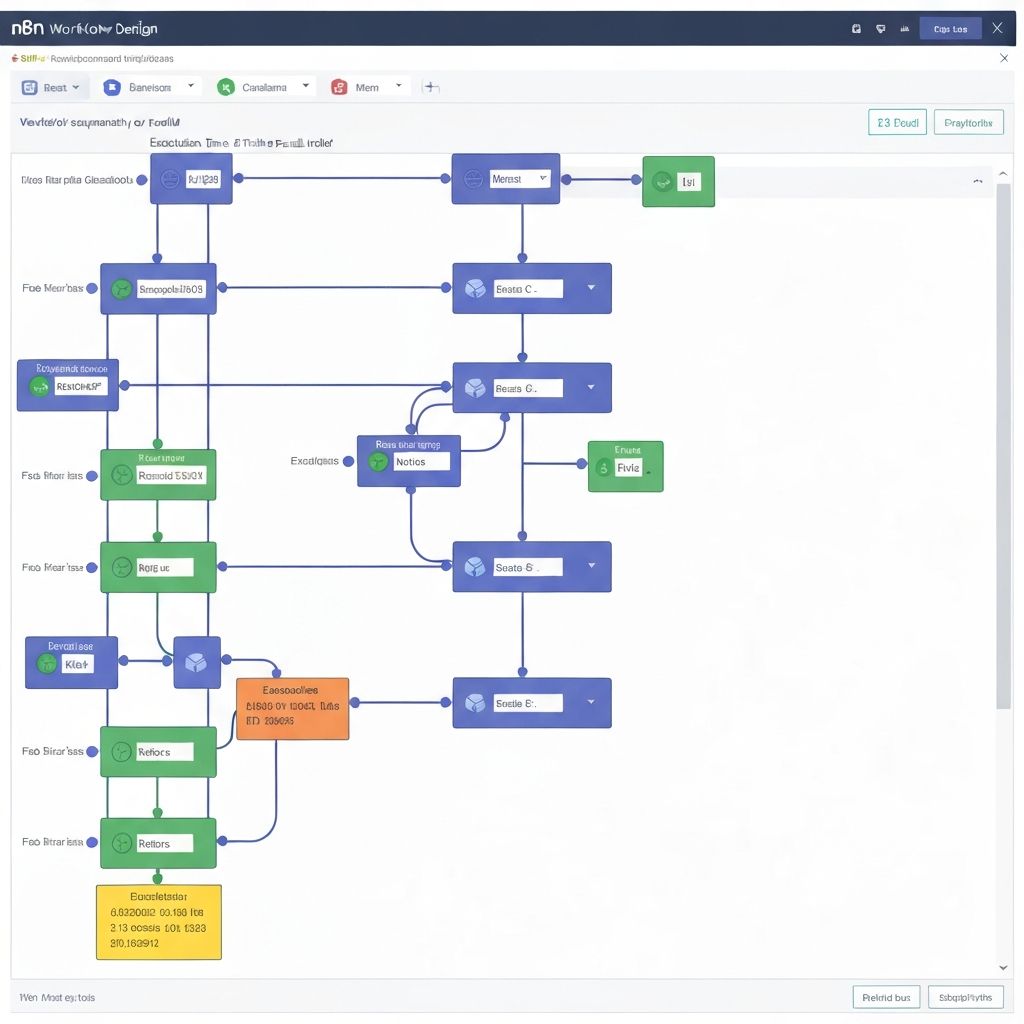
Task: Open the Mem toolbar menu
Action: tap(399, 86)
